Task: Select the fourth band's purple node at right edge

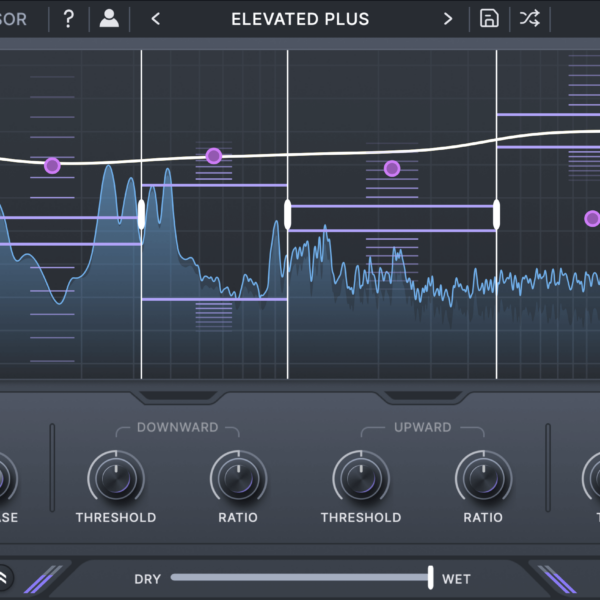Action: (x=592, y=219)
